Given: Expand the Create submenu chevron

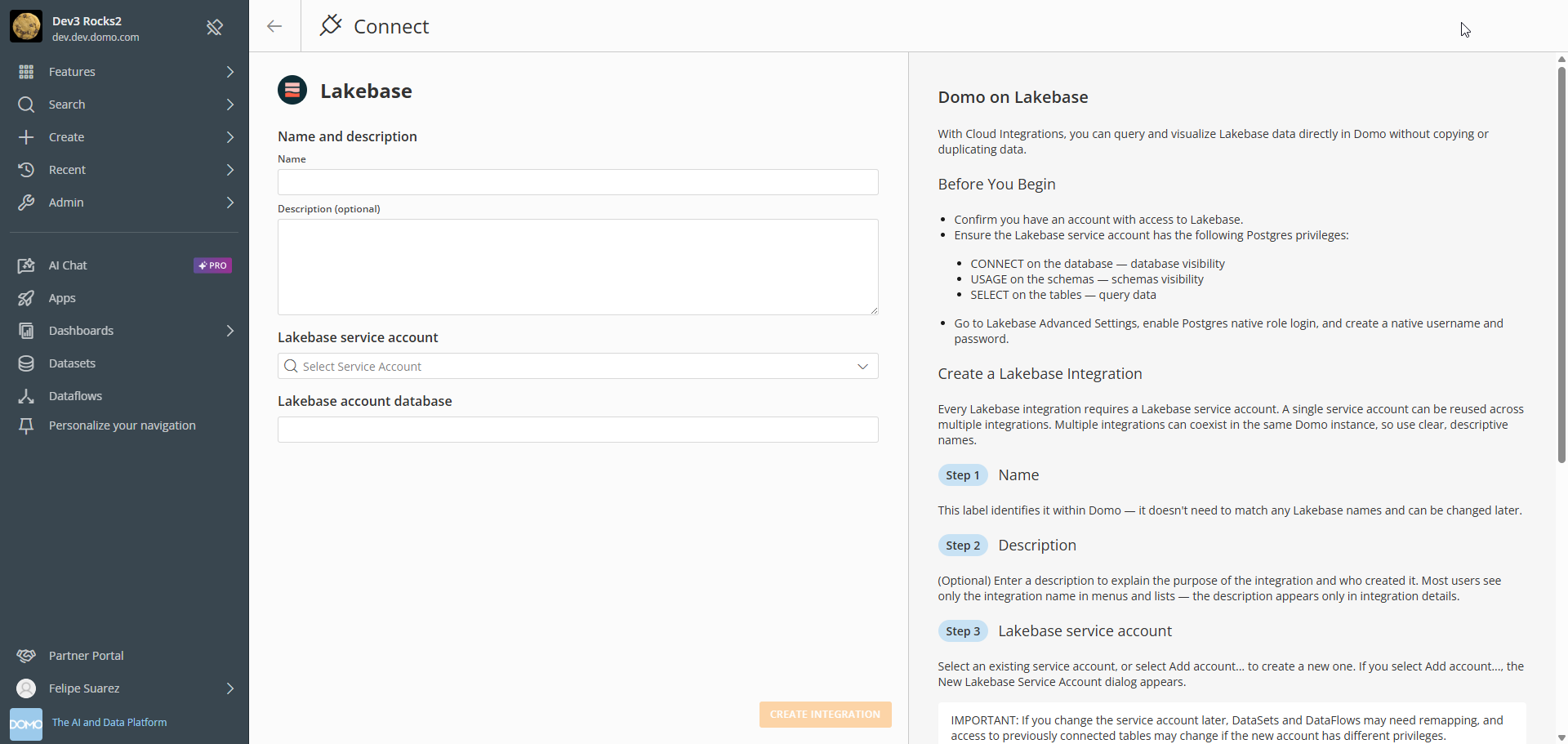Looking at the screenshot, I should tap(229, 137).
